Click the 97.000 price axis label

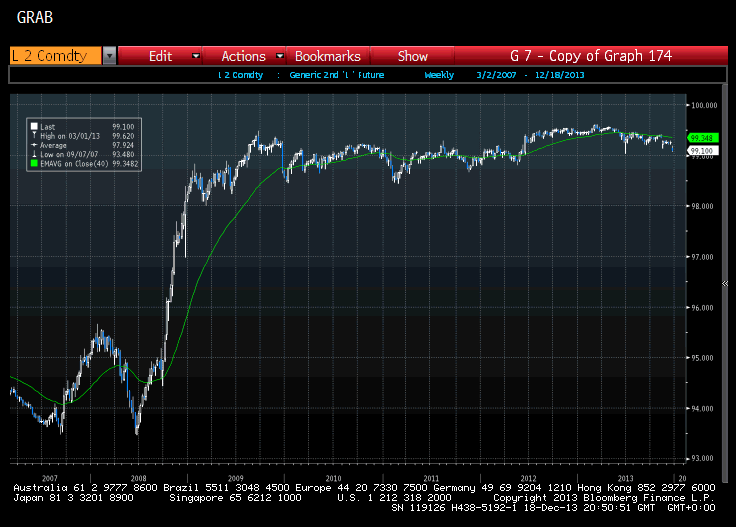click(702, 257)
